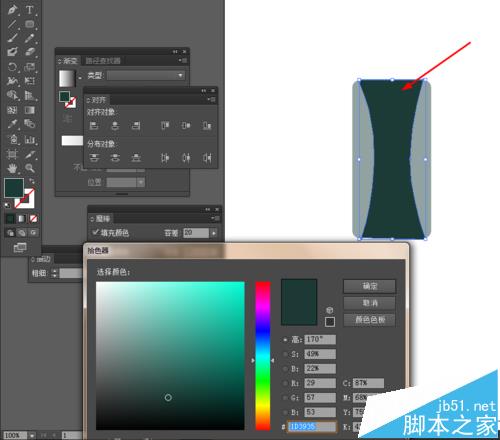Image resolution: width=500 pixels, height=440 pixels.
Task: Switch to the 路径查找器 tab
Action: point(103,61)
